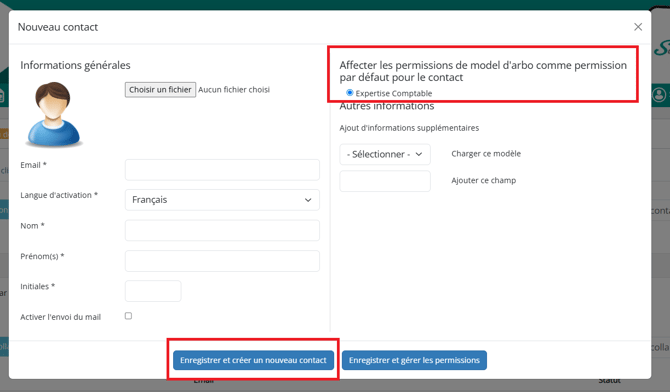Click Charger ce modèle link
Image resolution: width=670 pixels, height=392 pixels.
point(486,154)
